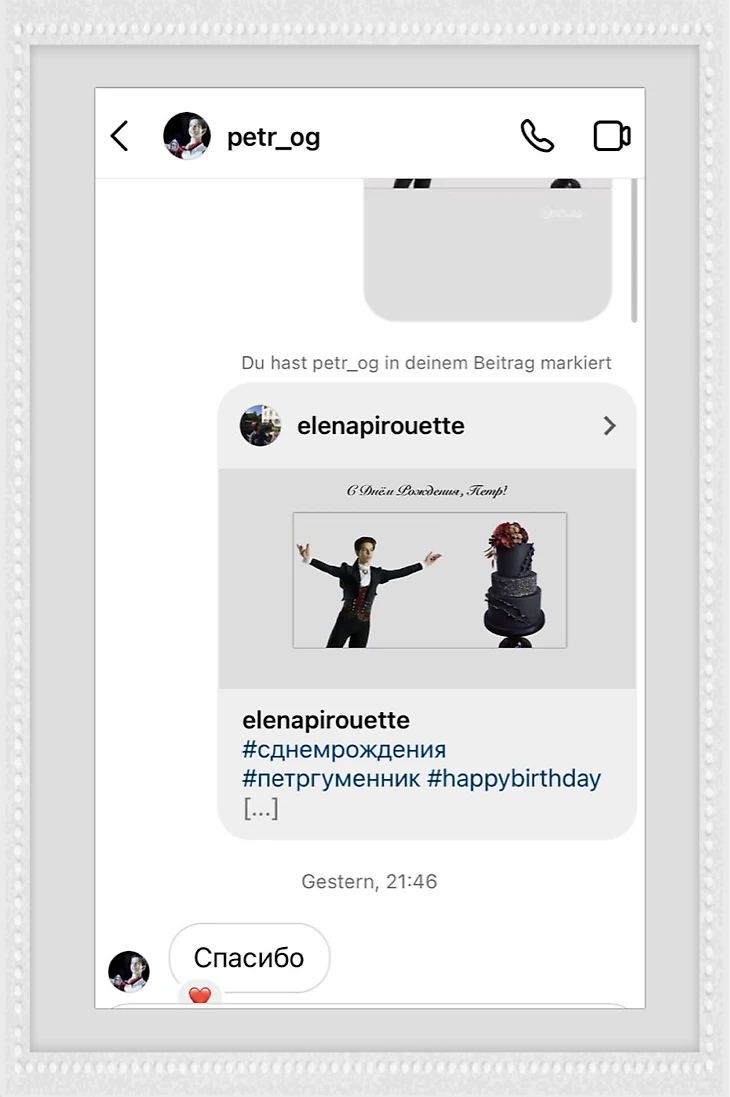The image size is (730, 1097).
Task: Open petr_og's profile picture in header
Action: tap(187, 136)
